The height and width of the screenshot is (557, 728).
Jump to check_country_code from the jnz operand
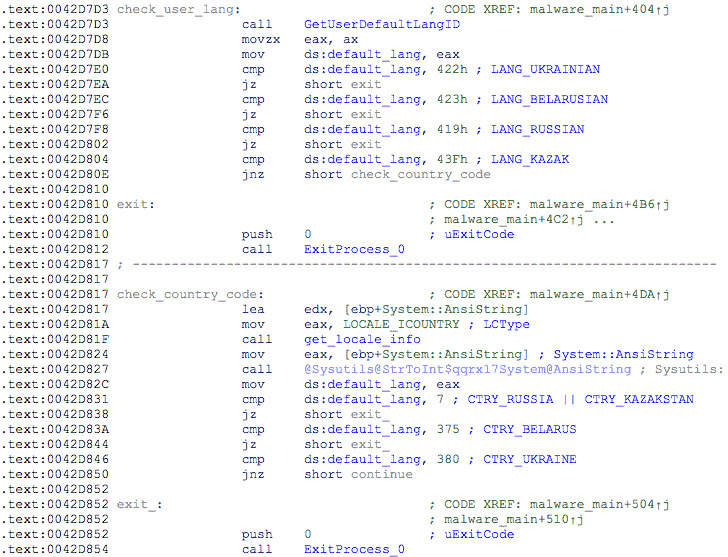(x=420, y=174)
